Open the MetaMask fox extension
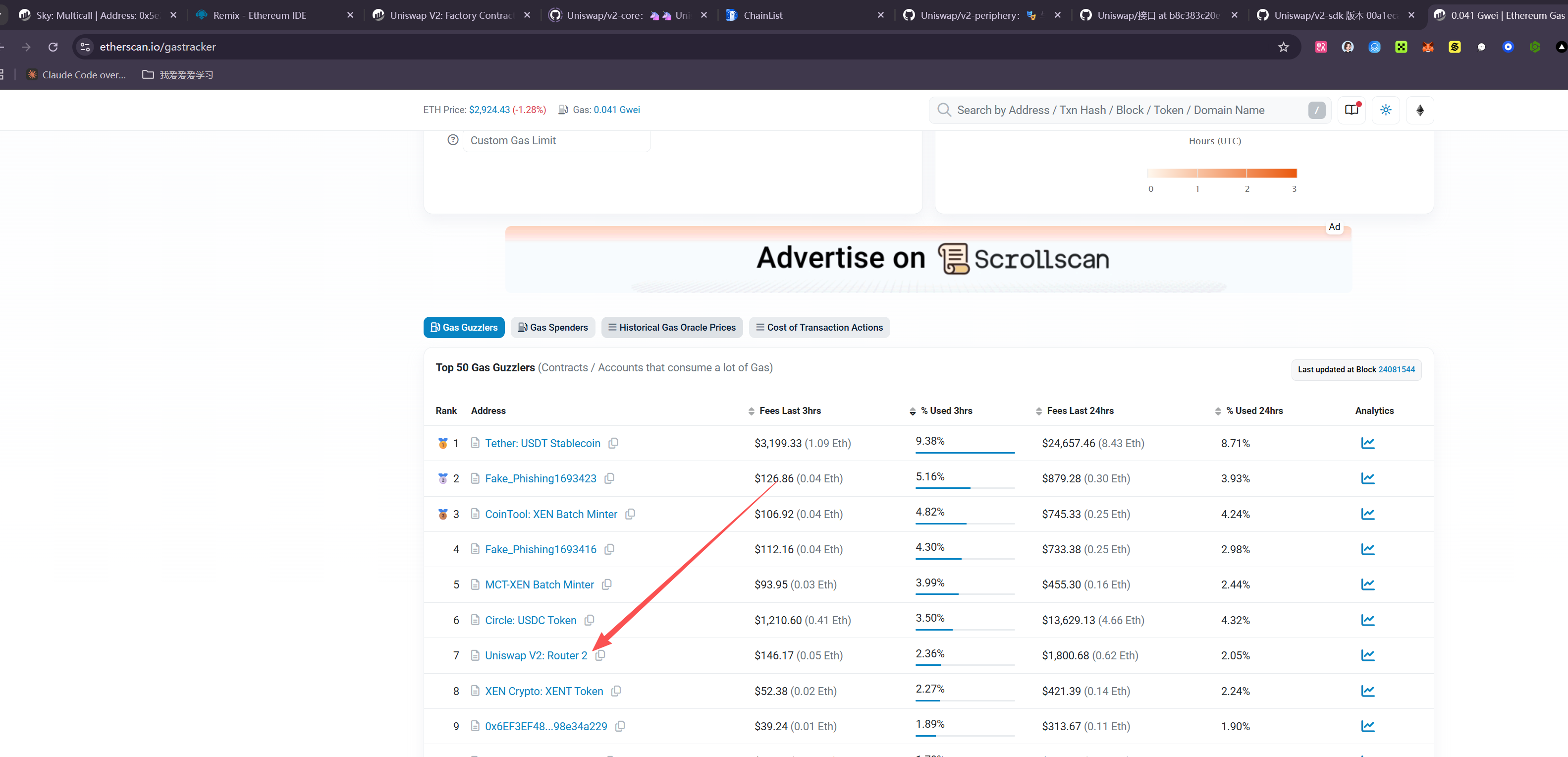The height and width of the screenshot is (757, 1568). 1427,47
